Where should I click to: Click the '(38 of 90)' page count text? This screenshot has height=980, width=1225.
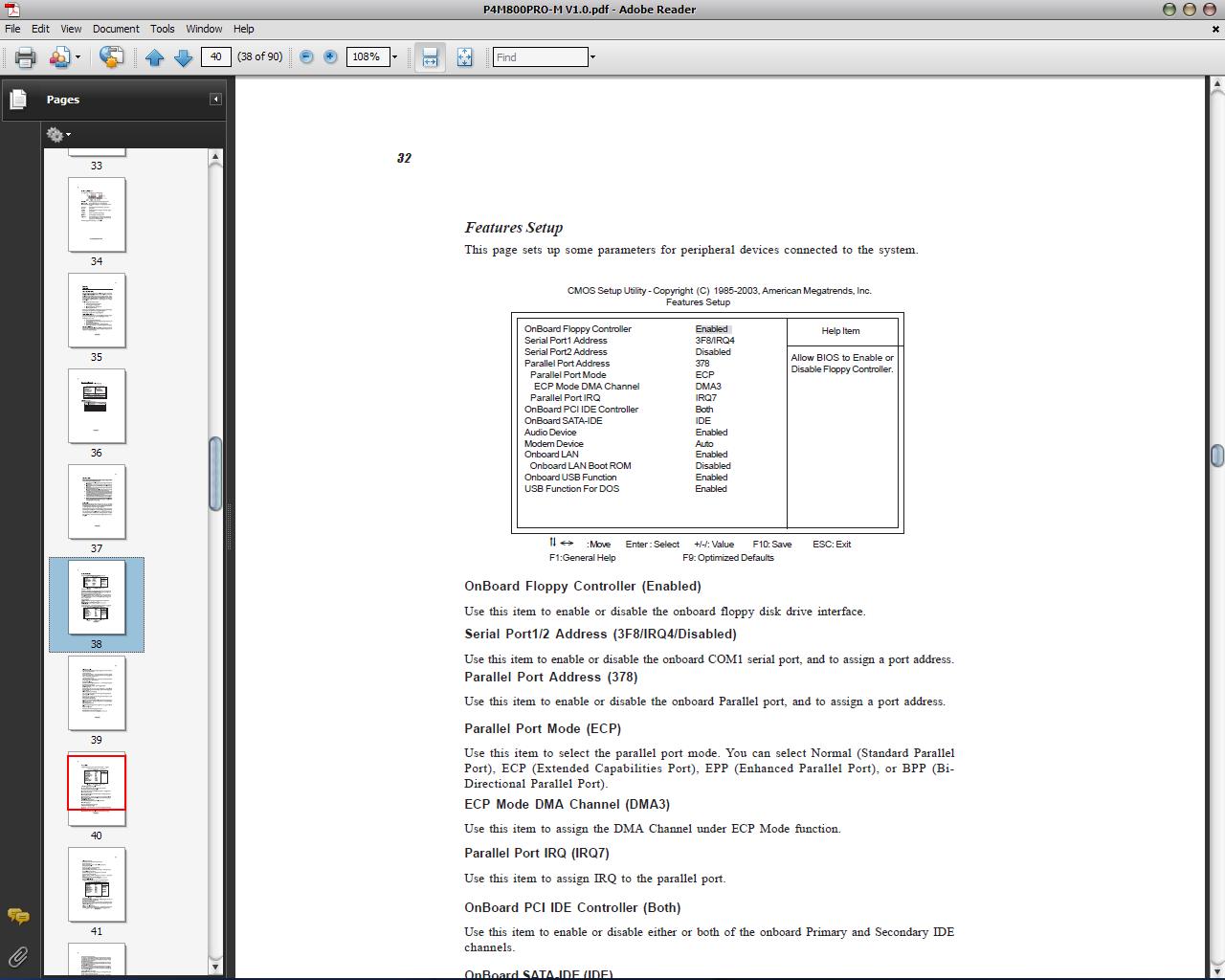click(260, 56)
